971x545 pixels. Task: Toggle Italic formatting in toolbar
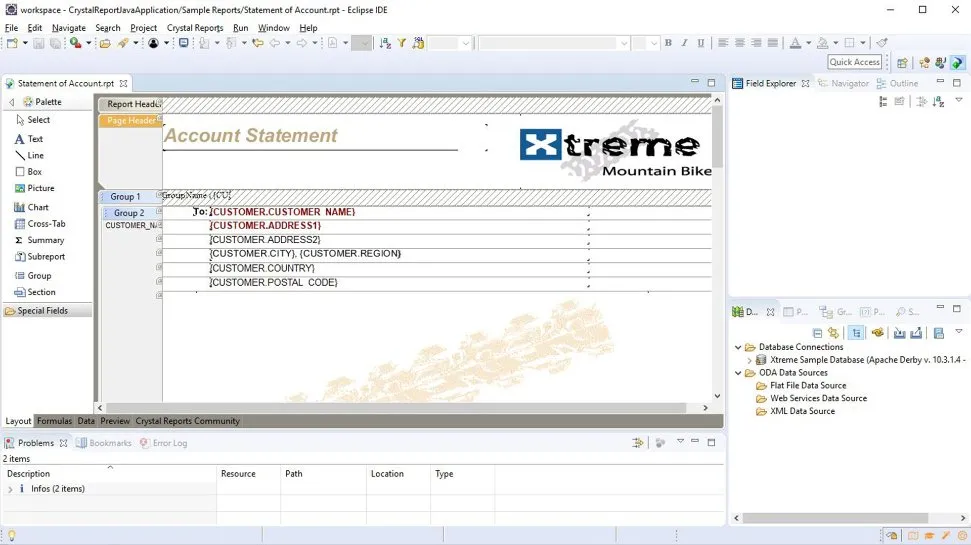(684, 43)
